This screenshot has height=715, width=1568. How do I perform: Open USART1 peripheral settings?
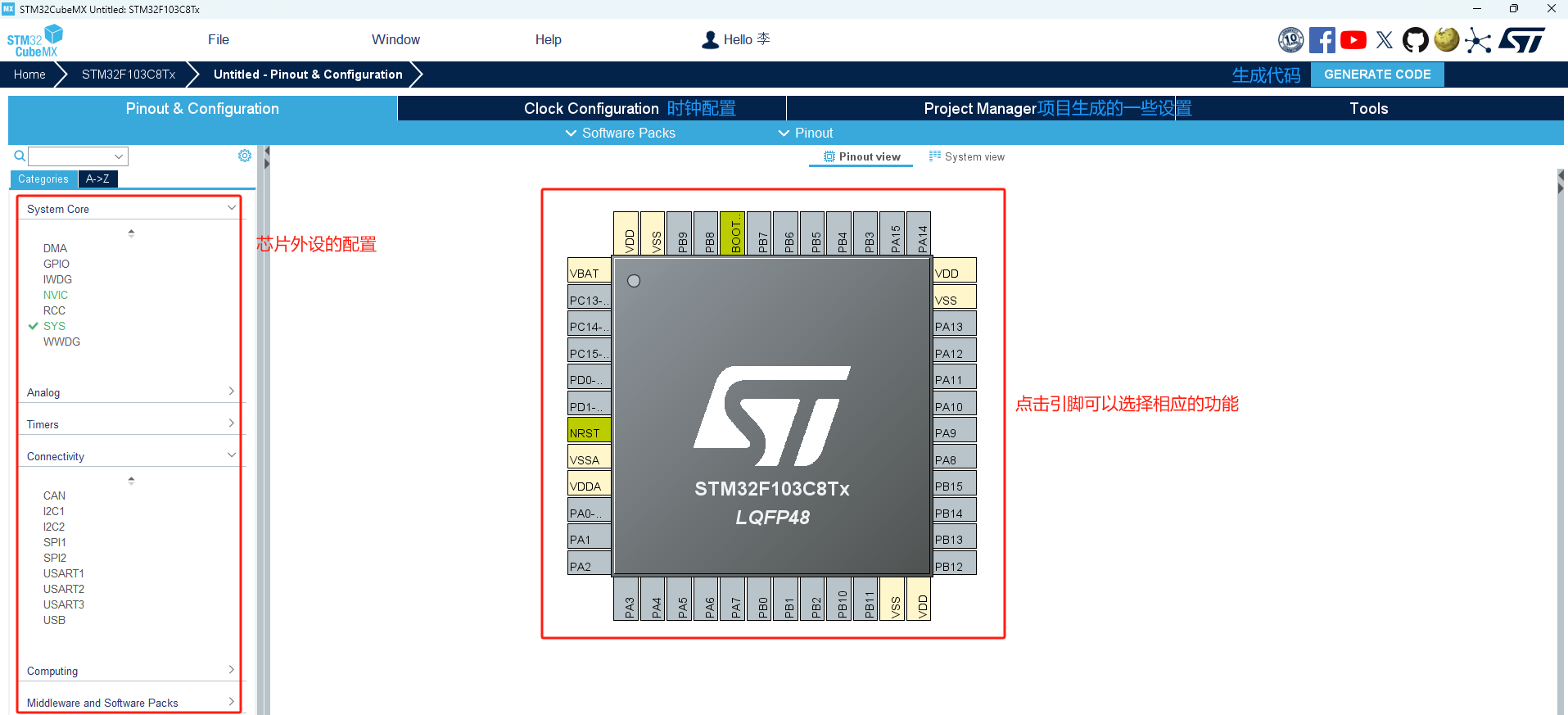(x=64, y=573)
